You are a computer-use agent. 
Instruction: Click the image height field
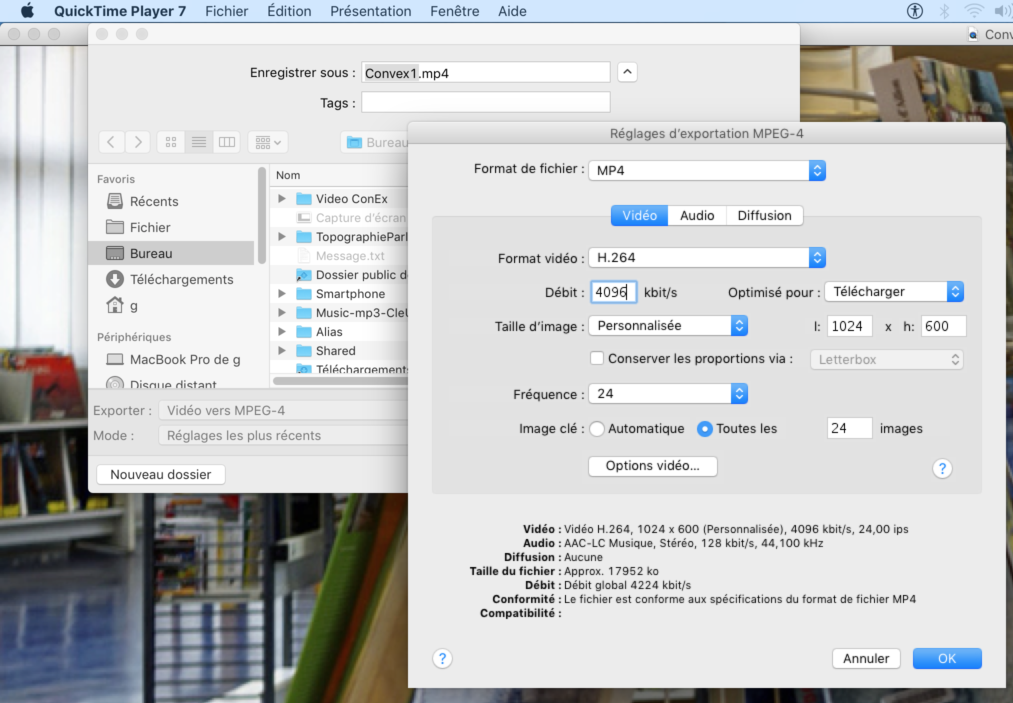943,326
